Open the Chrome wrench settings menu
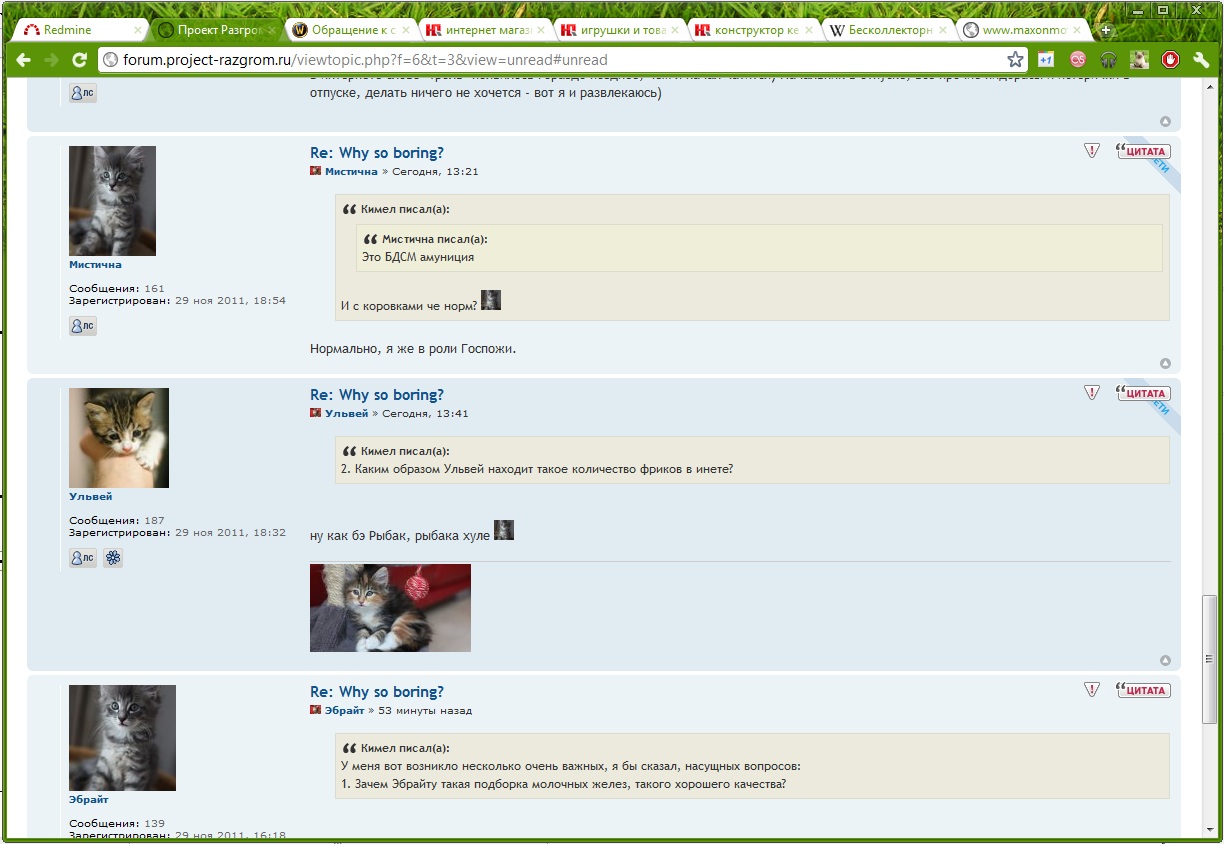 click(1201, 60)
